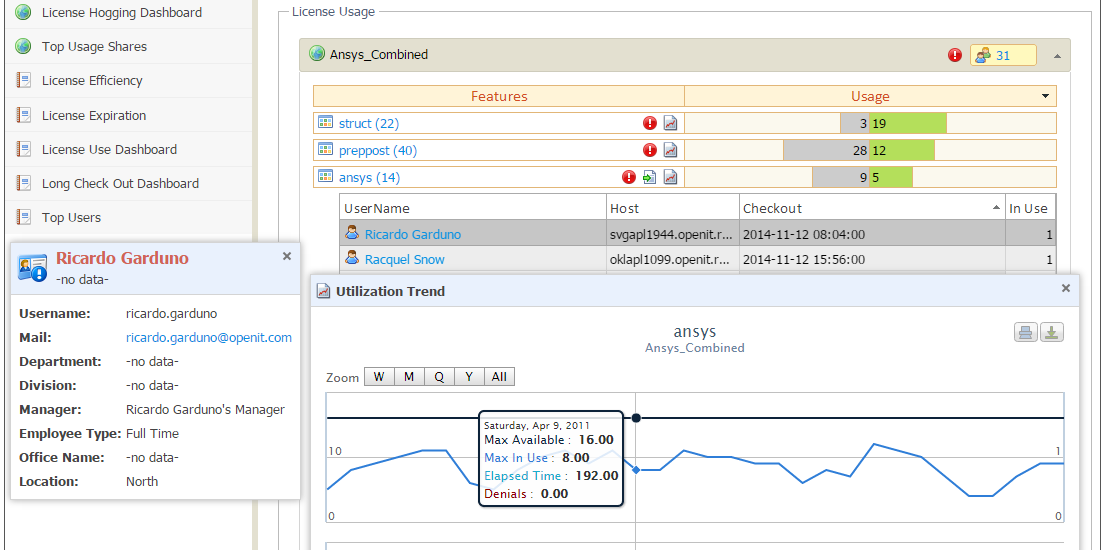Open License Hogging Dashboard globe icon
The height and width of the screenshot is (550, 1105).
[23, 12]
